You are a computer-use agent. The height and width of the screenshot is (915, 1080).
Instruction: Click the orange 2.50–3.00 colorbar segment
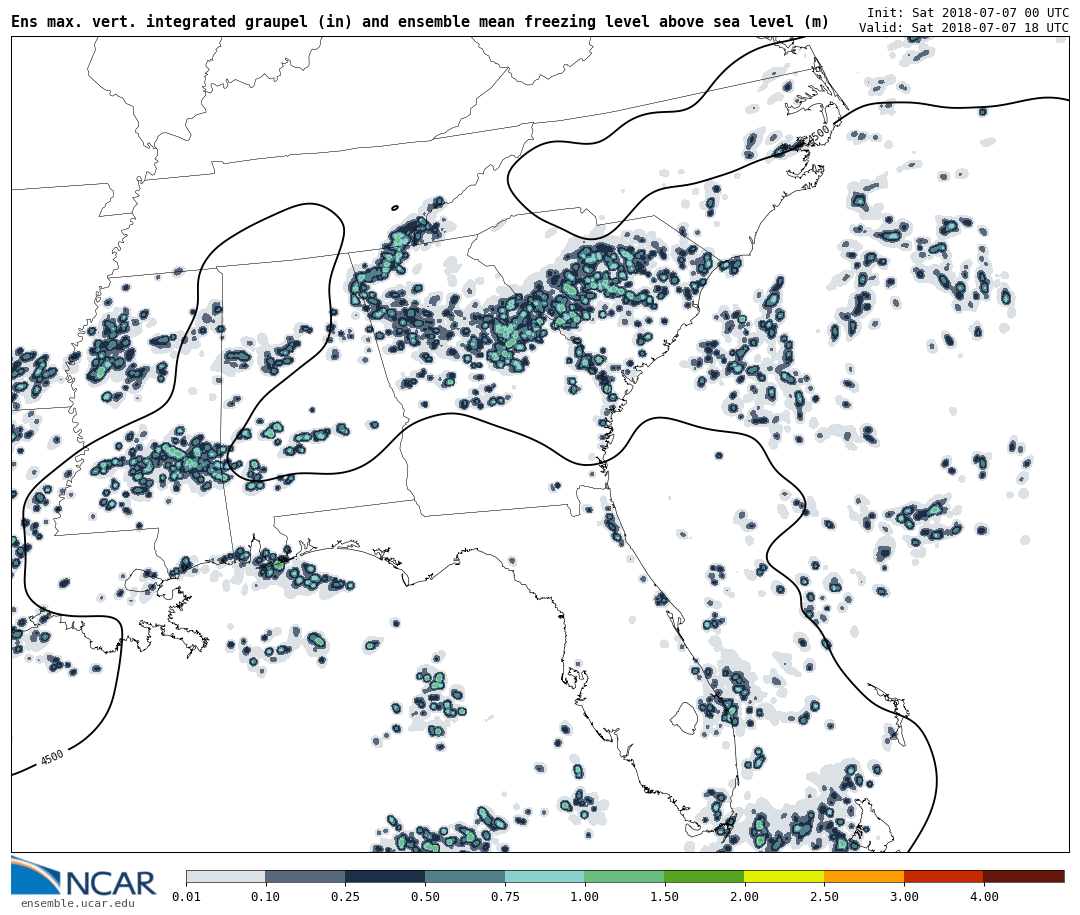(x=864, y=876)
